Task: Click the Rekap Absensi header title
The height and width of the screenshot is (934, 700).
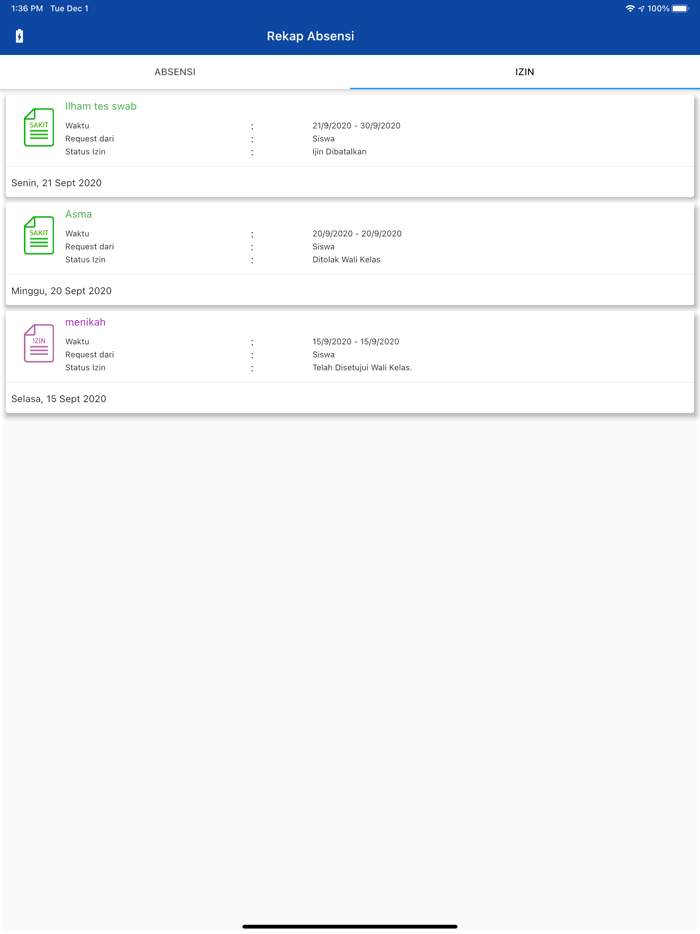Action: tap(310, 37)
